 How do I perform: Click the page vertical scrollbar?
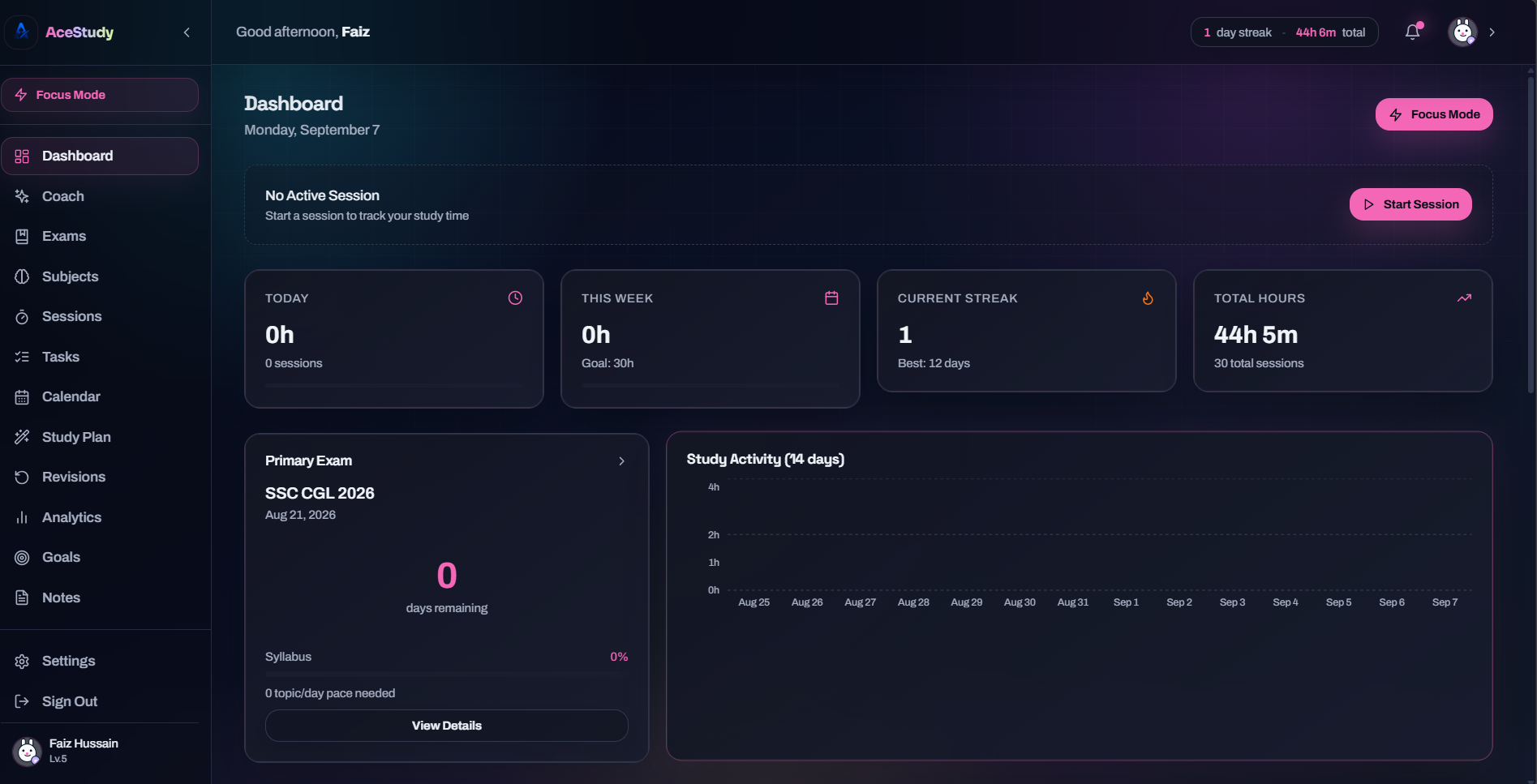point(1531,235)
